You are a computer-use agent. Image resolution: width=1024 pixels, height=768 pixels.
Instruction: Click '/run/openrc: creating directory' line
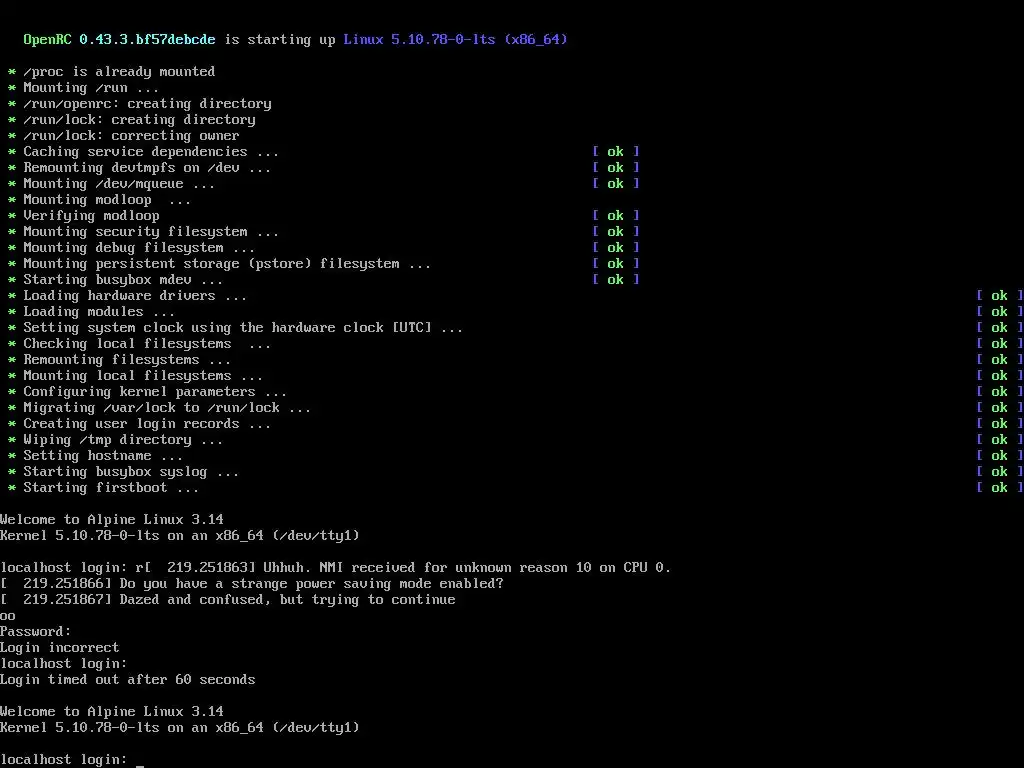tap(147, 103)
